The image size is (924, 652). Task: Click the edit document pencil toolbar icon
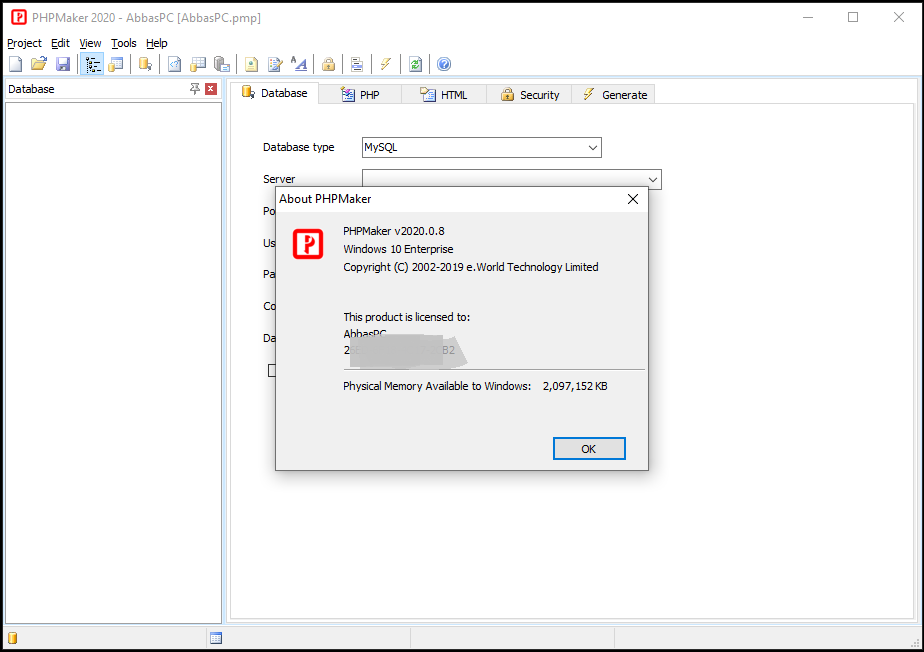pyautogui.click(x=275, y=64)
